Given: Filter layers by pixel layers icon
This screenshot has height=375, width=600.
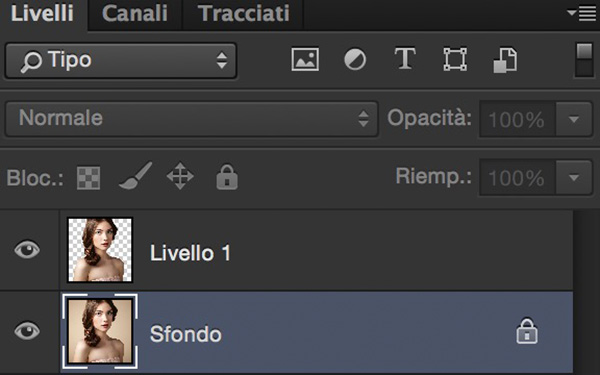Looking at the screenshot, I should 305,59.
